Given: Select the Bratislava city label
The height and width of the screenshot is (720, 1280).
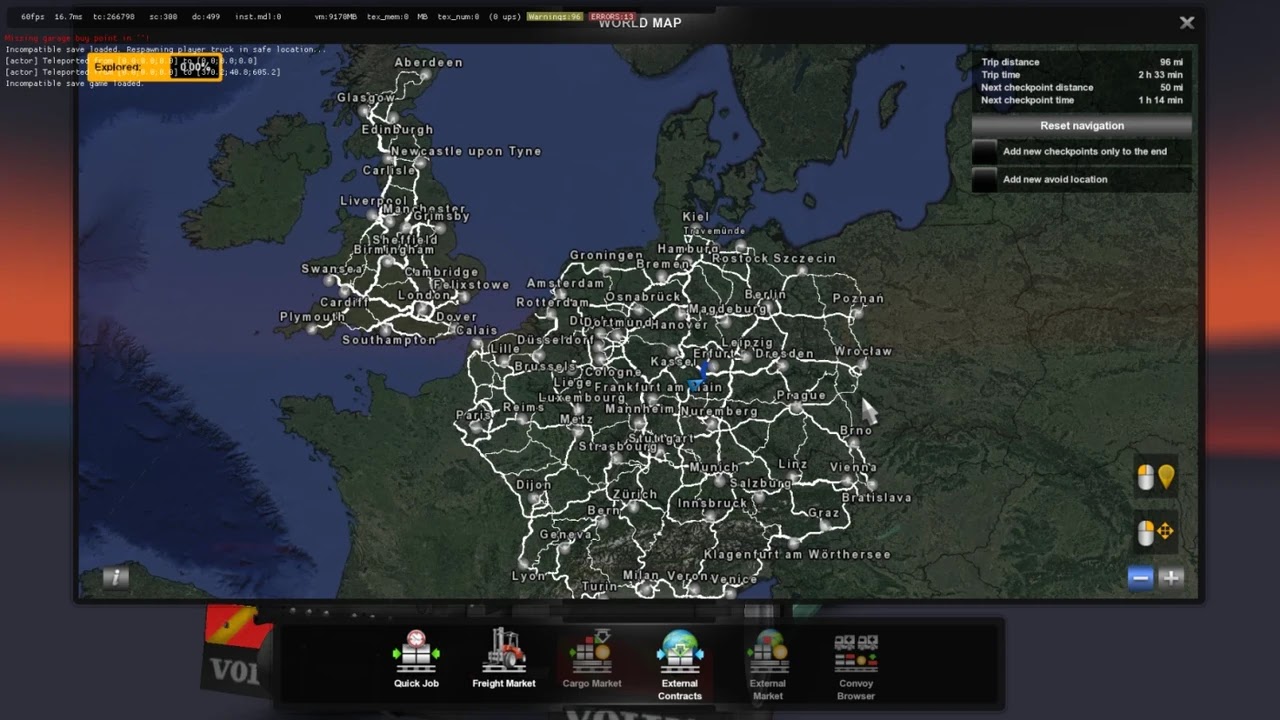Looking at the screenshot, I should [876, 497].
